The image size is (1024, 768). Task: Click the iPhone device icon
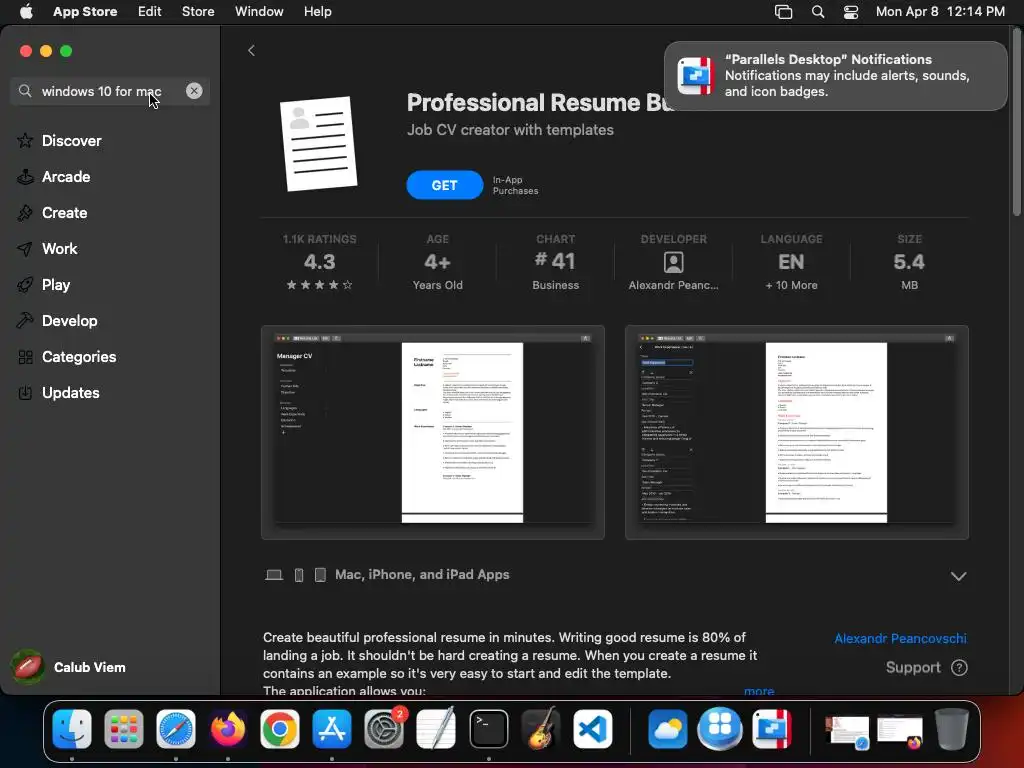click(x=298, y=575)
